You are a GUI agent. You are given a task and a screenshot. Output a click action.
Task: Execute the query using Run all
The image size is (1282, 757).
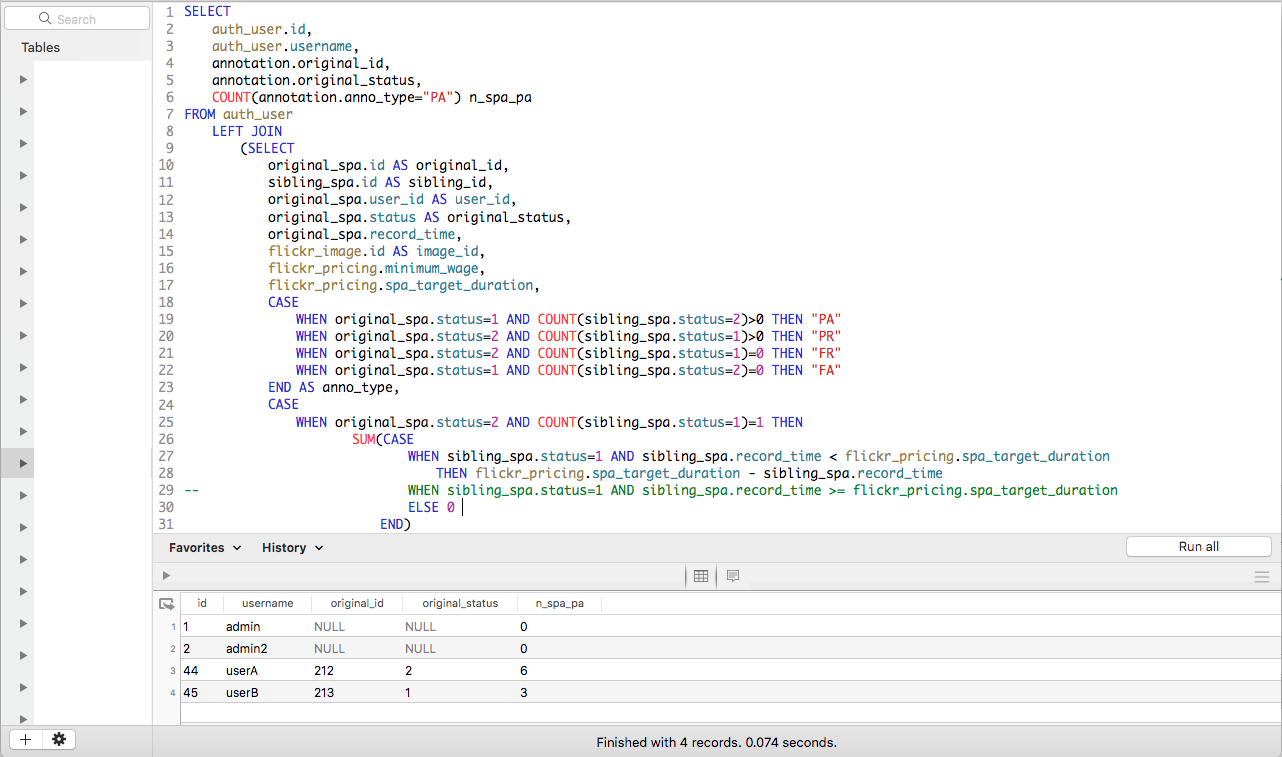1198,546
